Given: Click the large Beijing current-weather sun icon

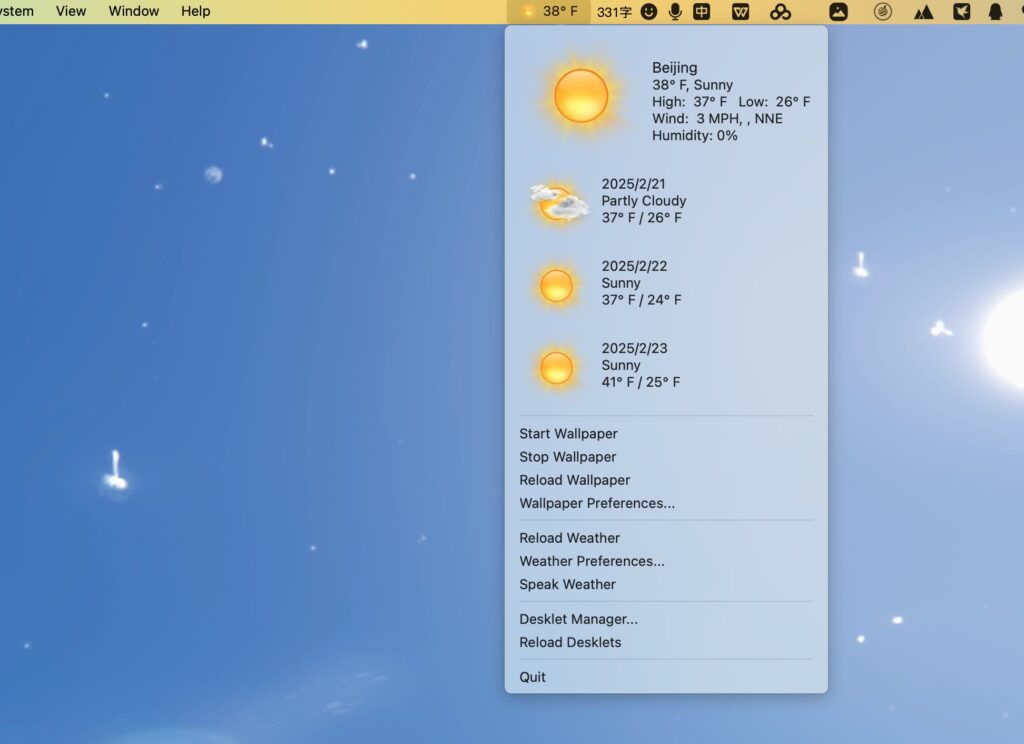Looking at the screenshot, I should (x=580, y=96).
